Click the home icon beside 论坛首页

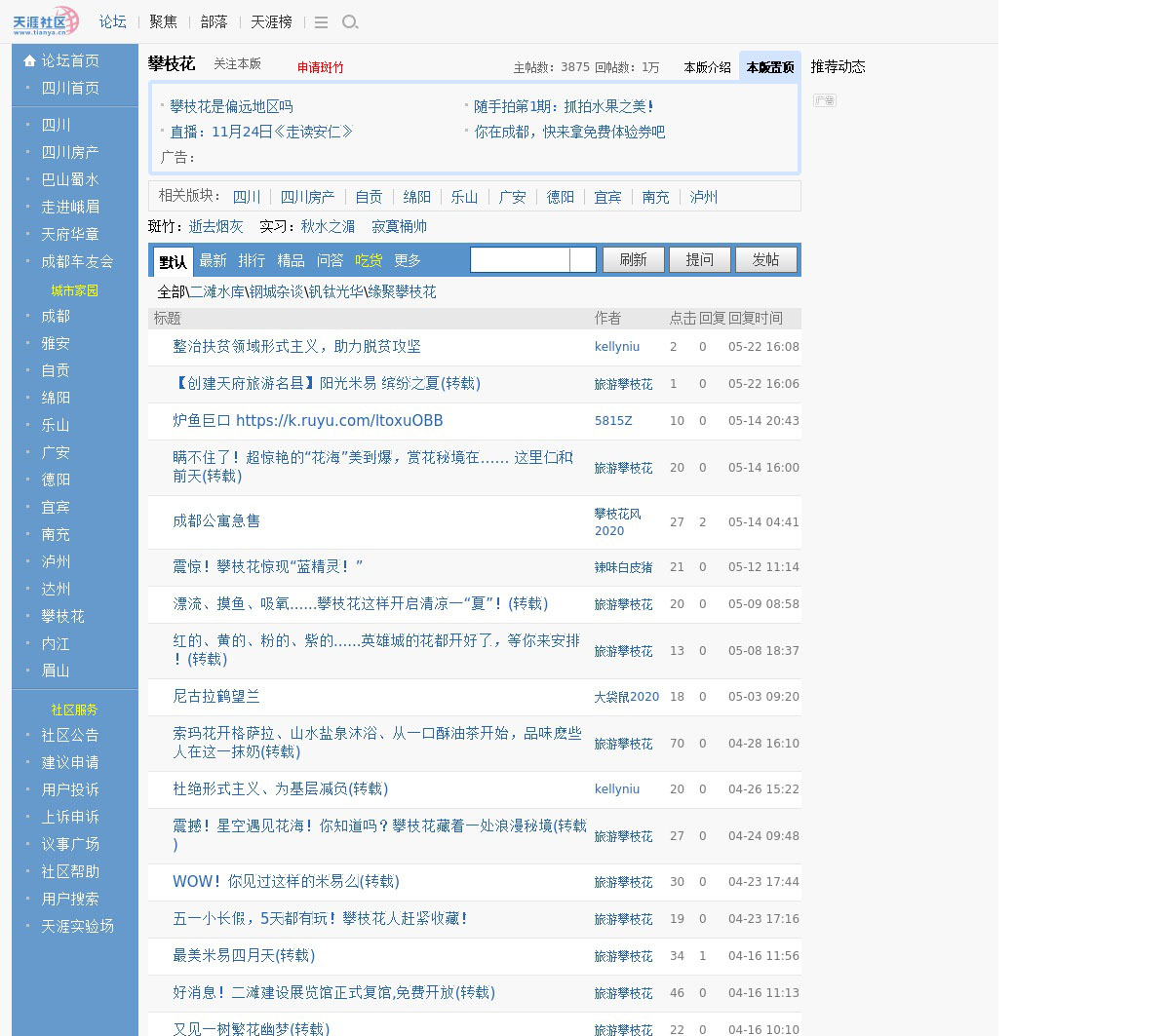pyautogui.click(x=29, y=60)
